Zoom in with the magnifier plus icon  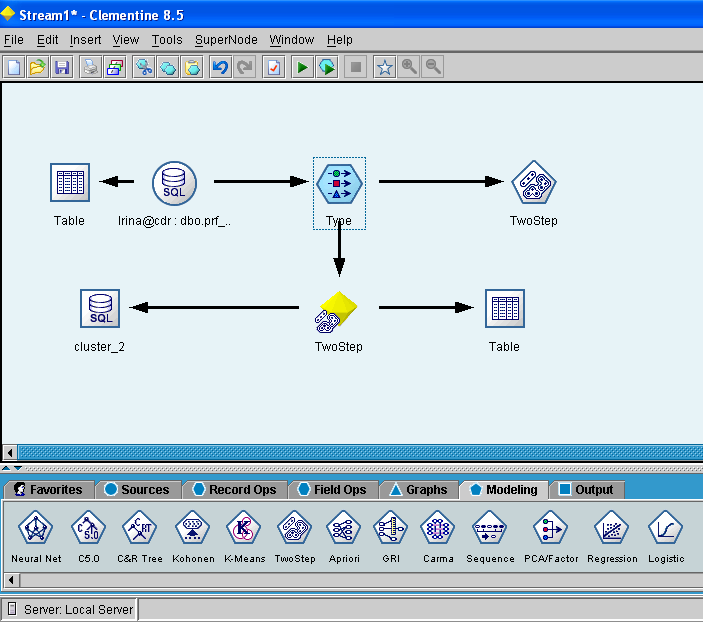pyautogui.click(x=409, y=67)
